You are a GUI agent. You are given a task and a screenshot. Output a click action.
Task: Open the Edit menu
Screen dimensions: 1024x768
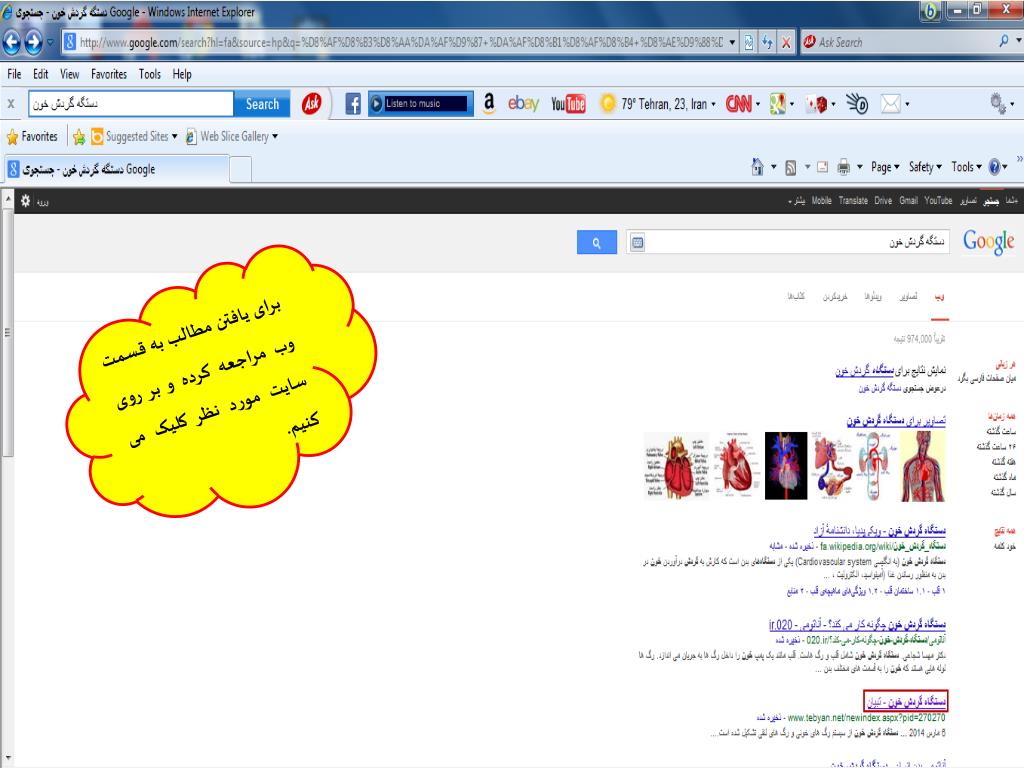click(40, 74)
